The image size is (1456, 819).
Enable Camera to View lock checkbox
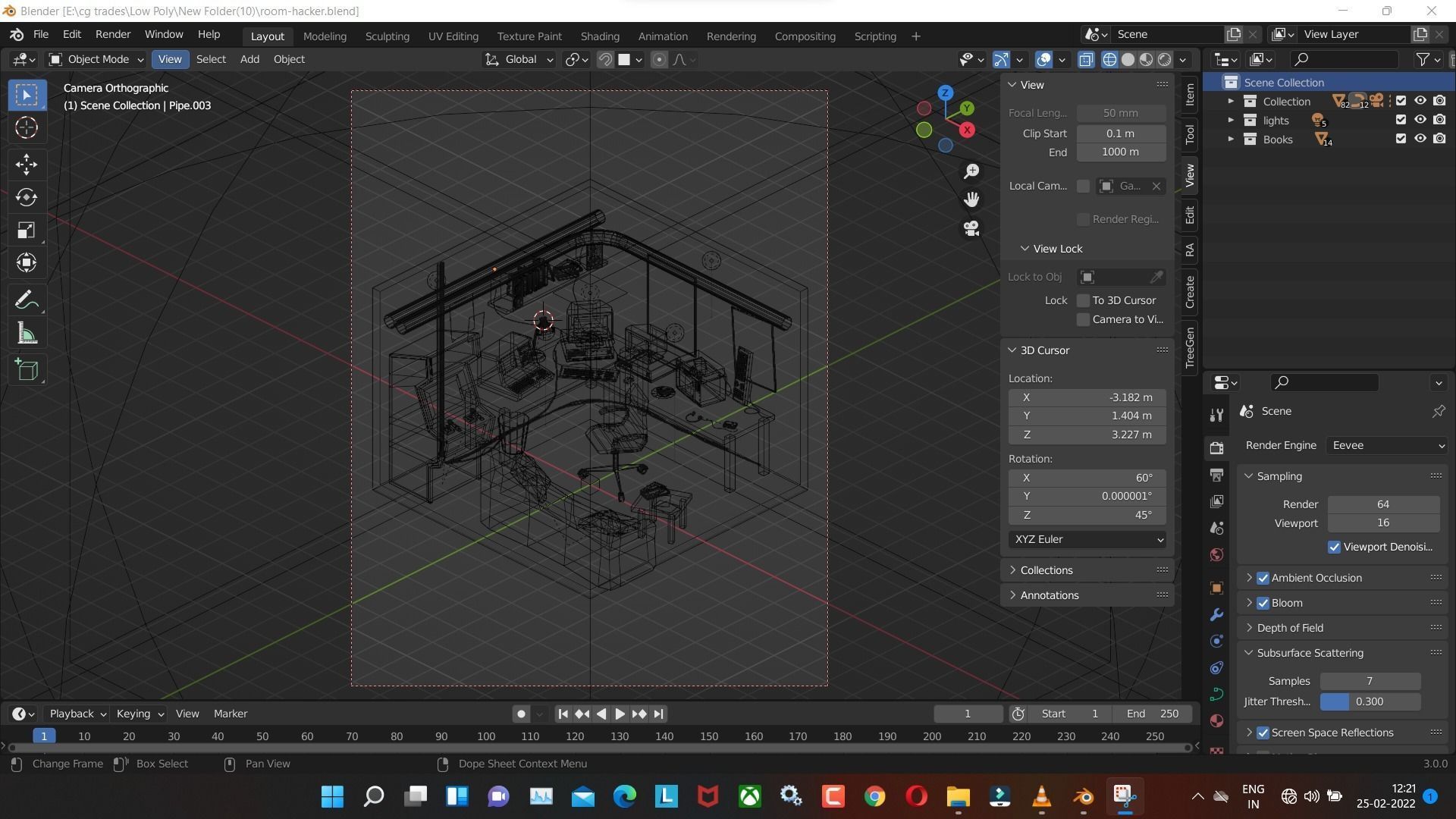[1083, 319]
